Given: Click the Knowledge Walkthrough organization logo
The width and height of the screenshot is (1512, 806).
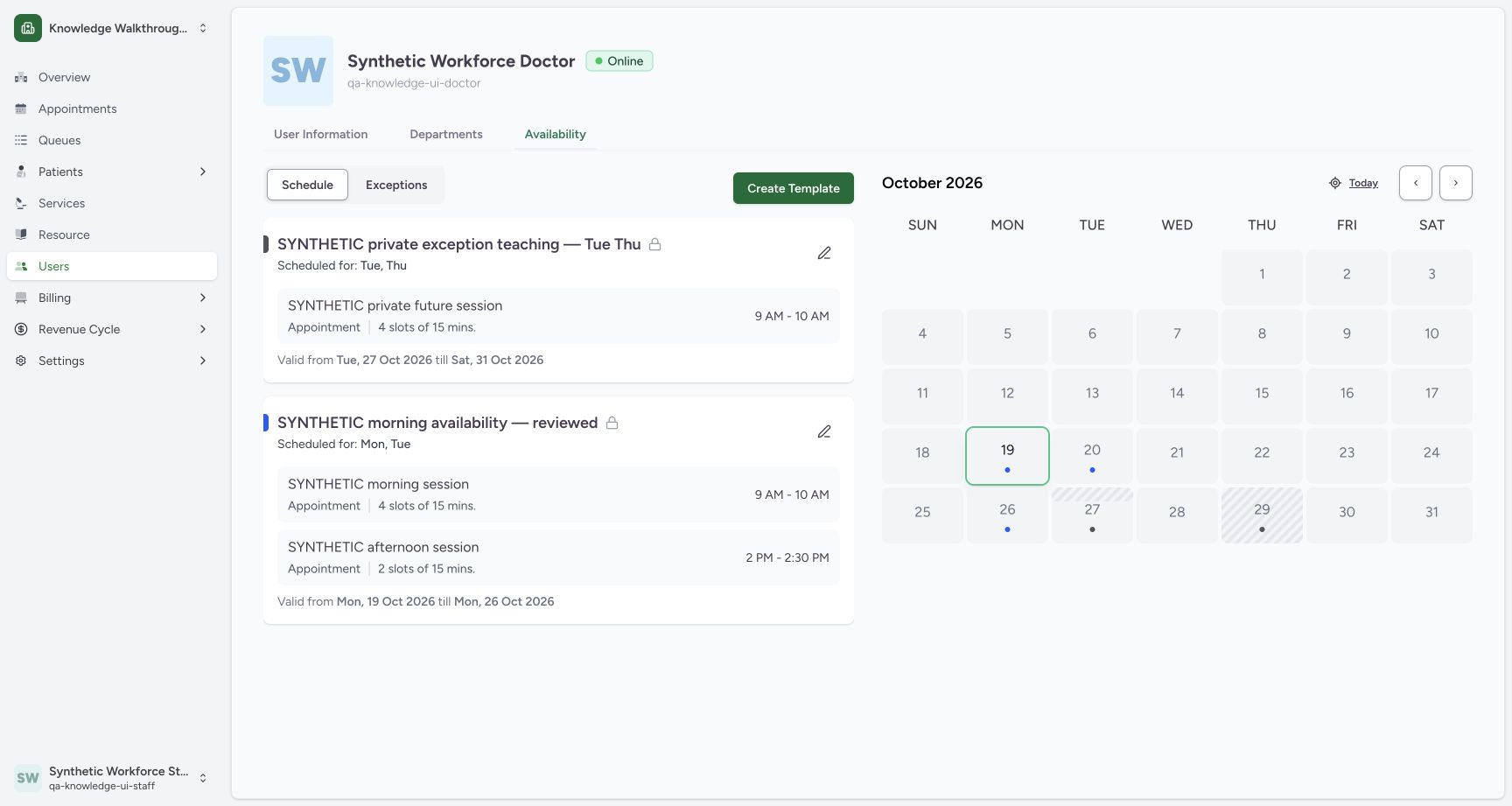Looking at the screenshot, I should (x=28, y=28).
